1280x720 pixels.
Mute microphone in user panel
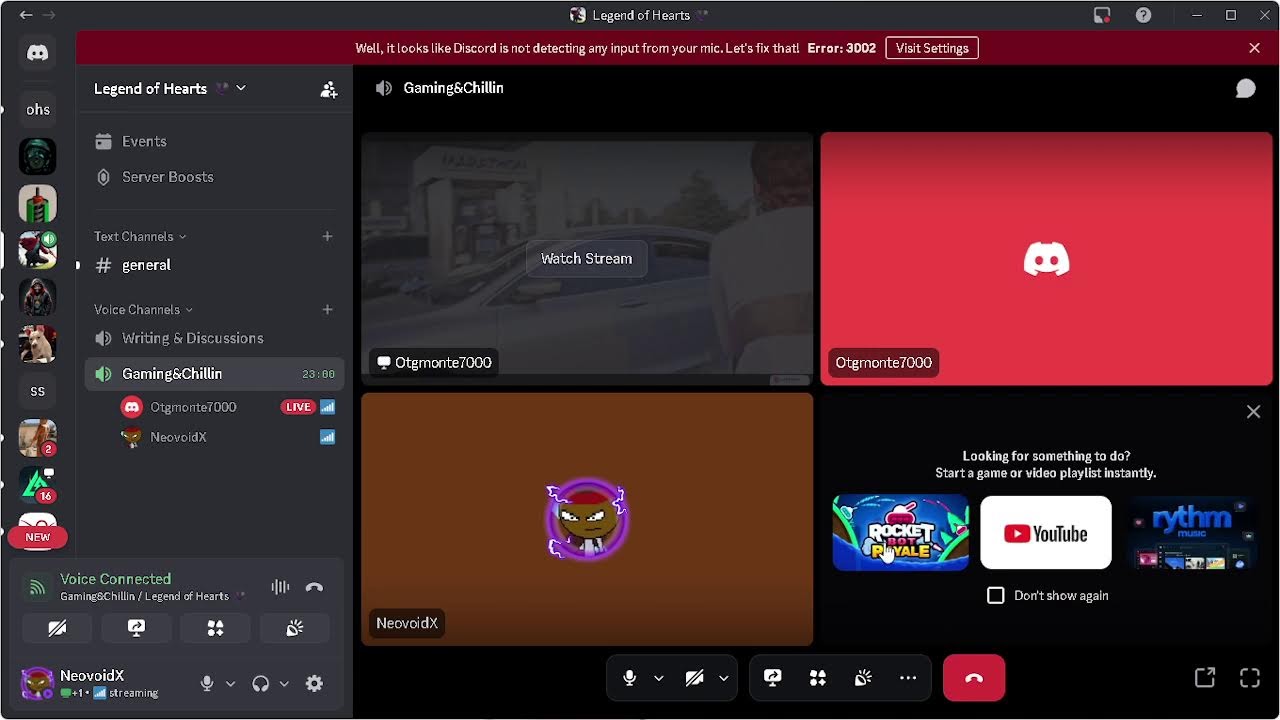(x=207, y=683)
